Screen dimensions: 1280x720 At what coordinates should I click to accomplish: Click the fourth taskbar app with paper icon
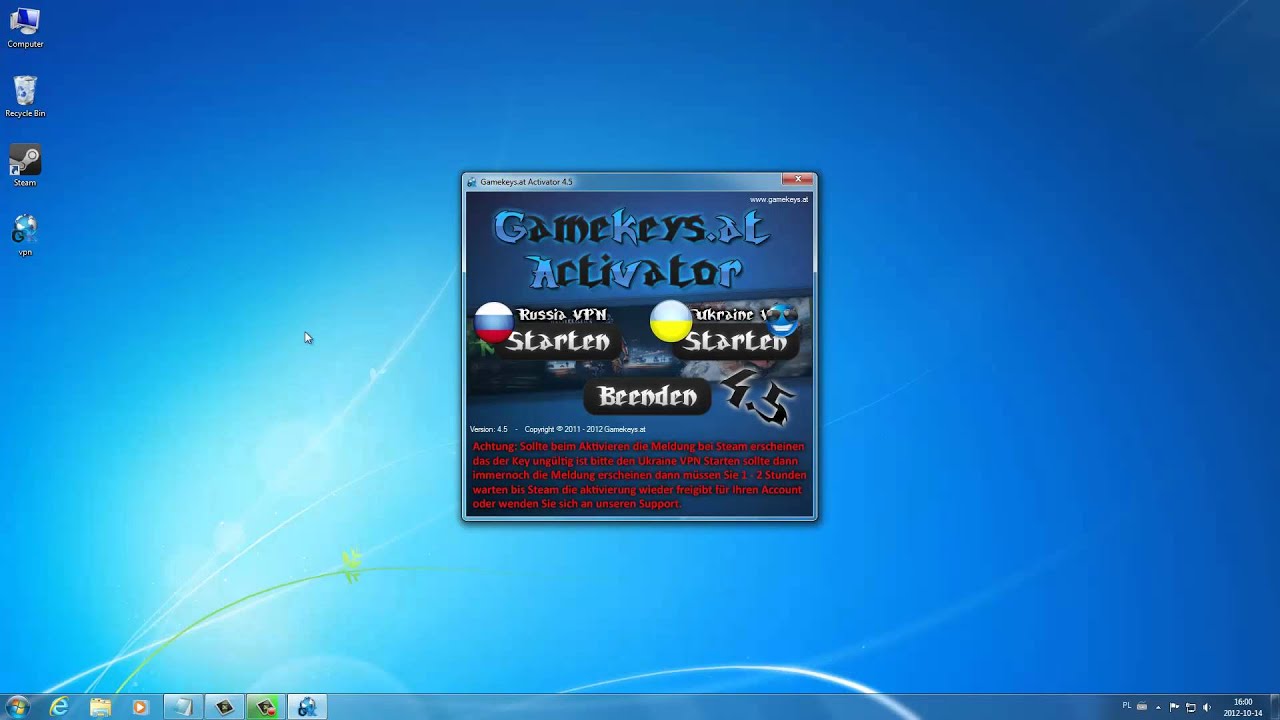coord(182,707)
